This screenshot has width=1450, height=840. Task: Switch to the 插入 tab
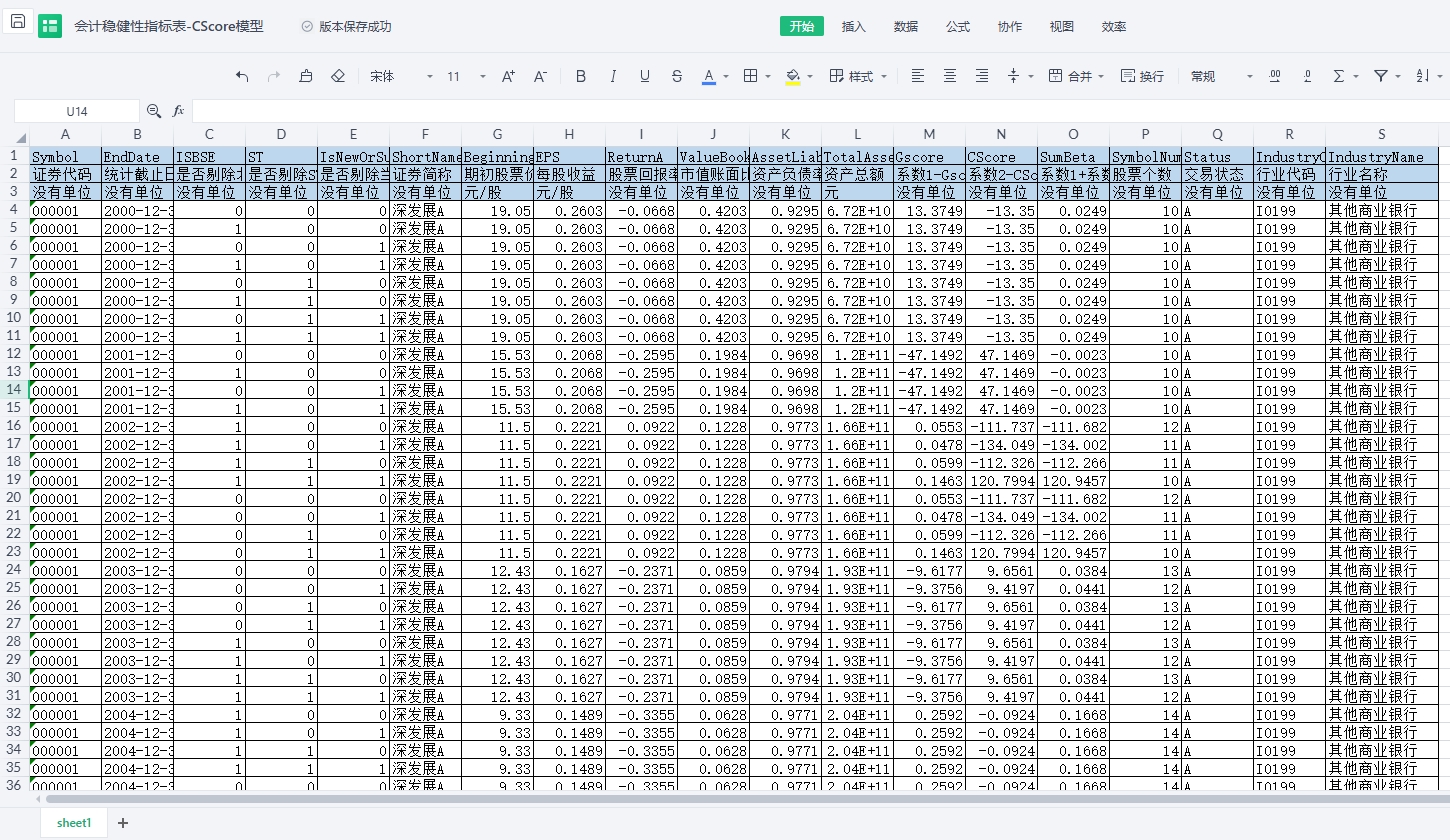pos(854,27)
